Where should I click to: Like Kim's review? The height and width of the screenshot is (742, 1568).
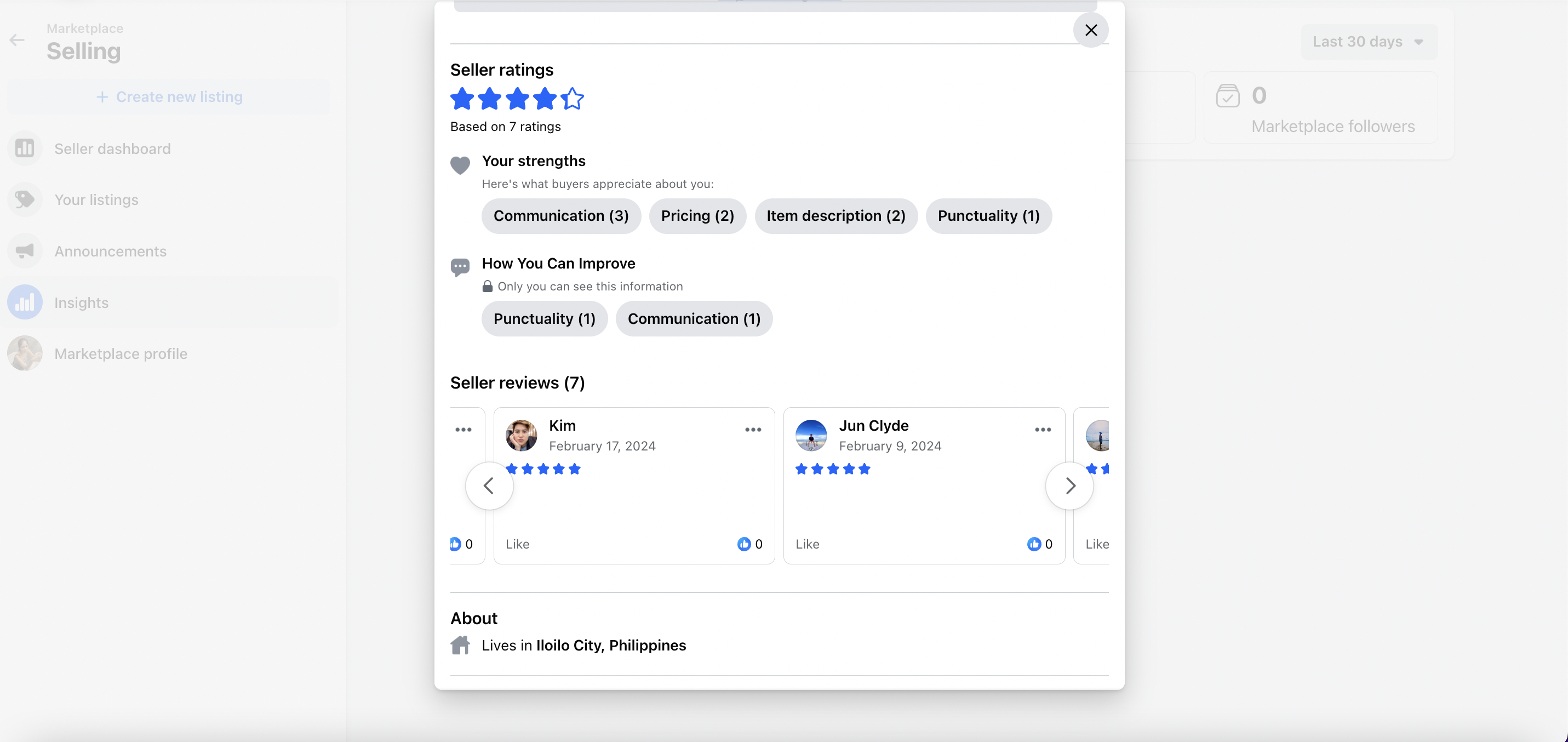517,544
